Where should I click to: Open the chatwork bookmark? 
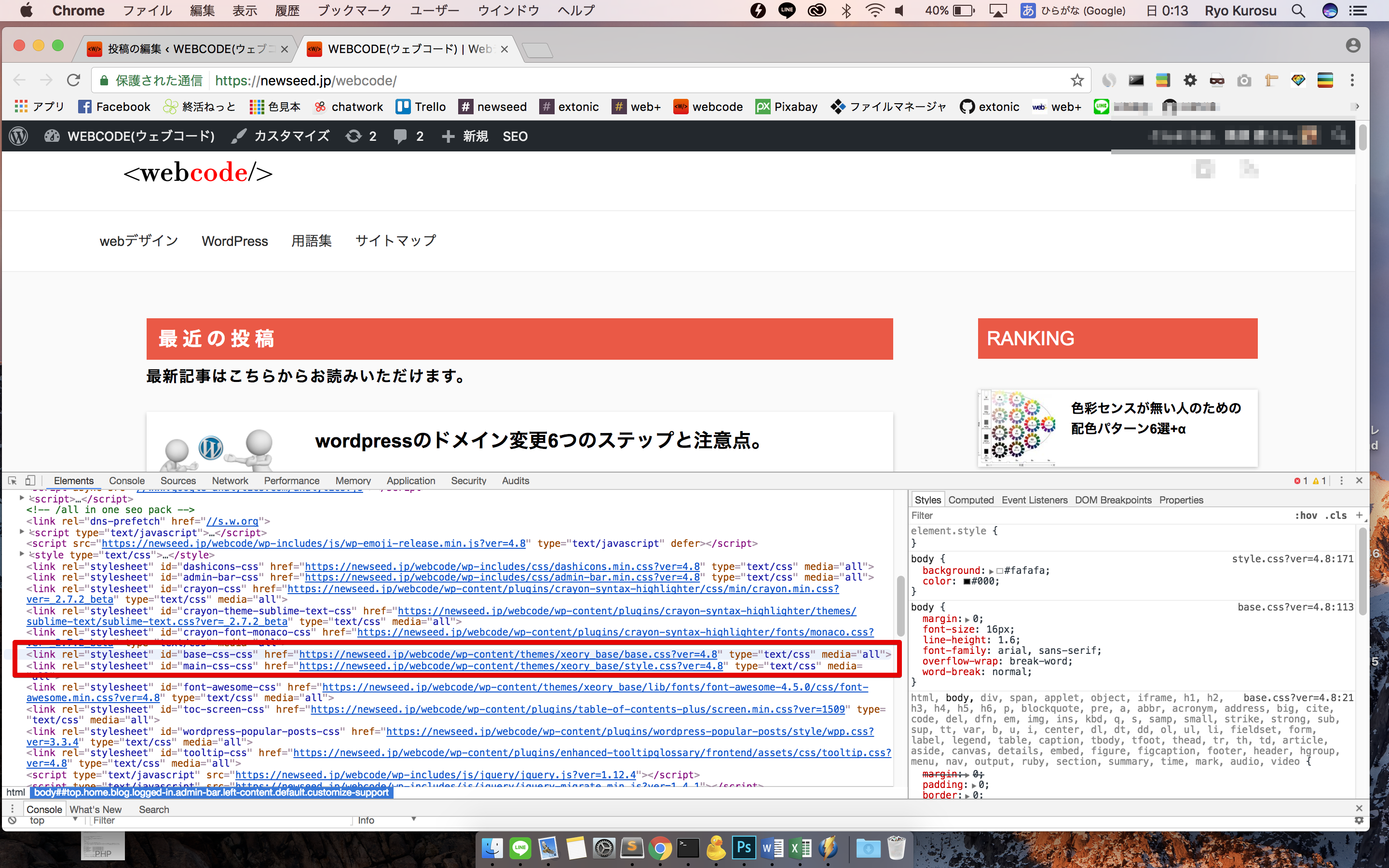coord(348,107)
